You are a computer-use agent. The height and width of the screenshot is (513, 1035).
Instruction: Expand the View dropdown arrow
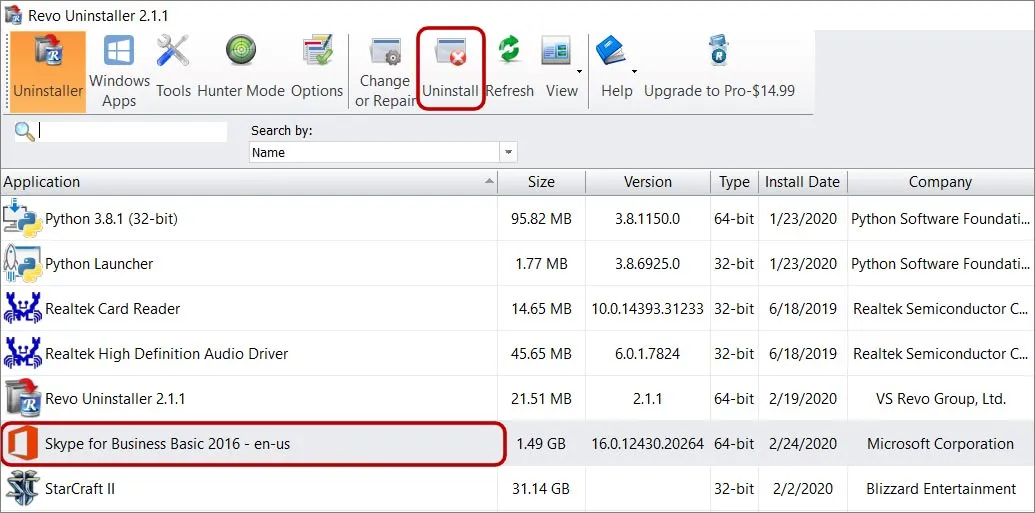pos(579,71)
